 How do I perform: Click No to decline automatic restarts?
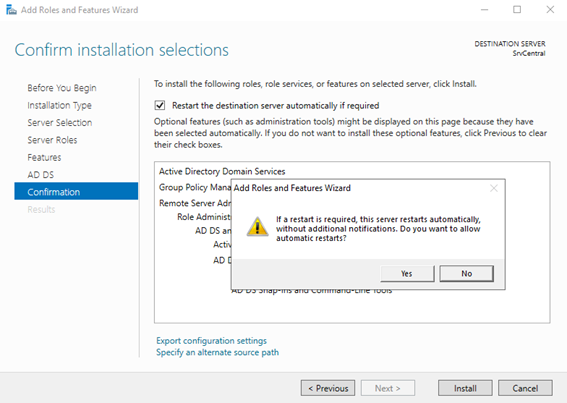[466, 273]
